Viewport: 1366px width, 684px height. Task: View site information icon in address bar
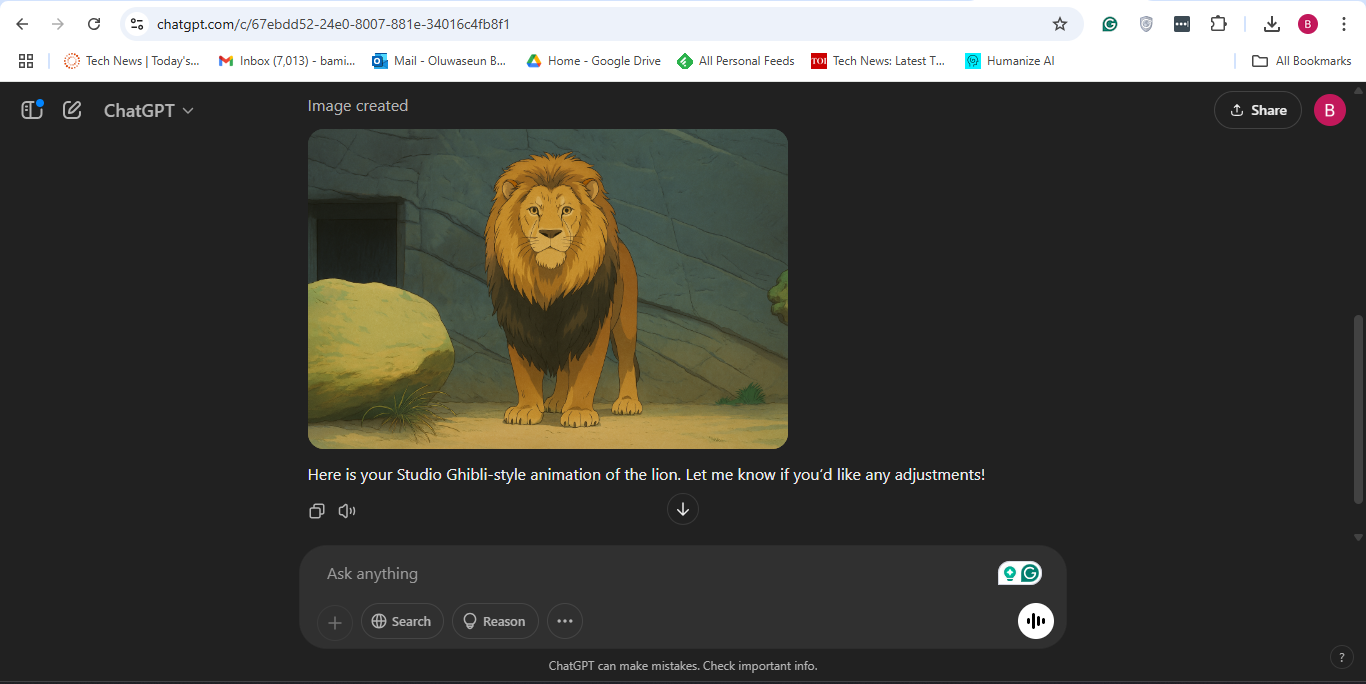click(x=137, y=24)
